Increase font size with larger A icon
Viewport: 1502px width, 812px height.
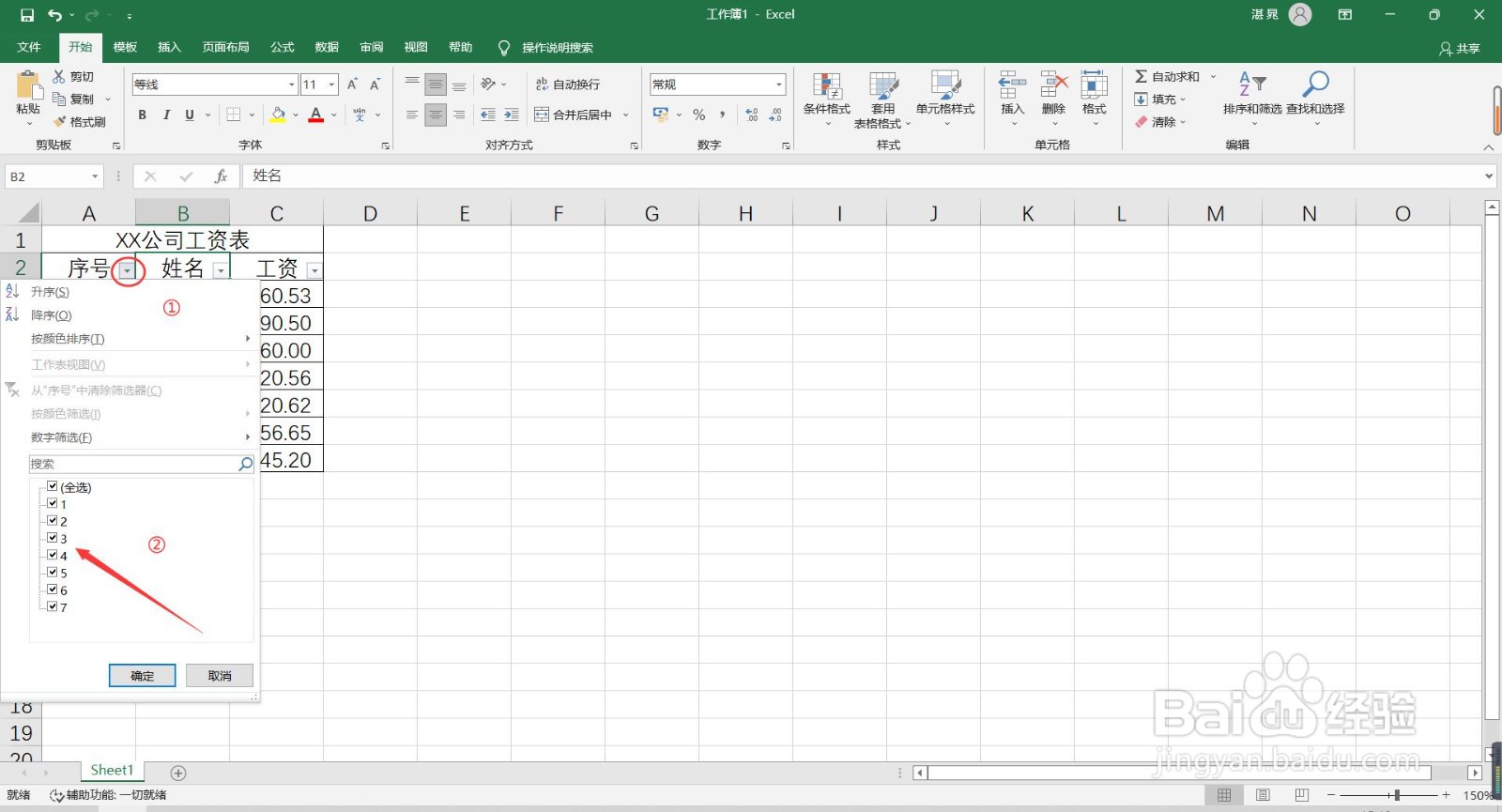click(x=353, y=84)
